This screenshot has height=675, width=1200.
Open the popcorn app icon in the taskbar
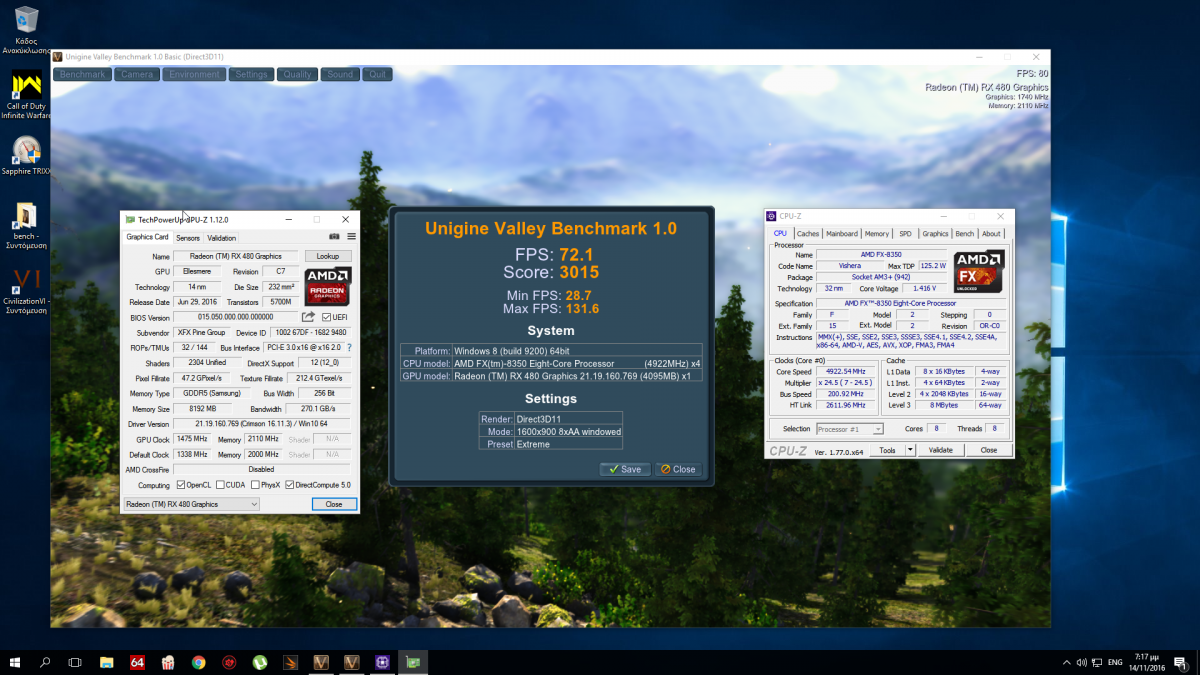tap(168, 662)
